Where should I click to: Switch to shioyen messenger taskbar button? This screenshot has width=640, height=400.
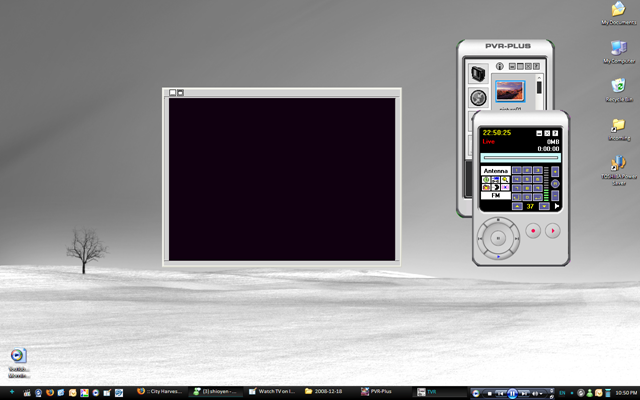tap(216, 391)
